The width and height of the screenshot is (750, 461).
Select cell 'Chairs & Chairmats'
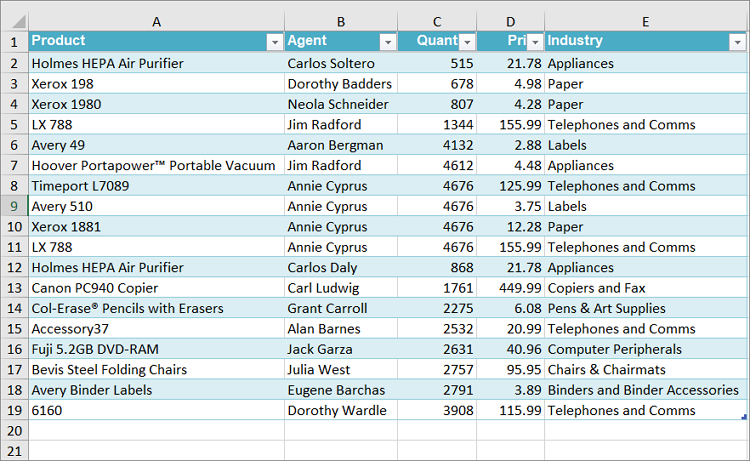pyautogui.click(x=646, y=370)
